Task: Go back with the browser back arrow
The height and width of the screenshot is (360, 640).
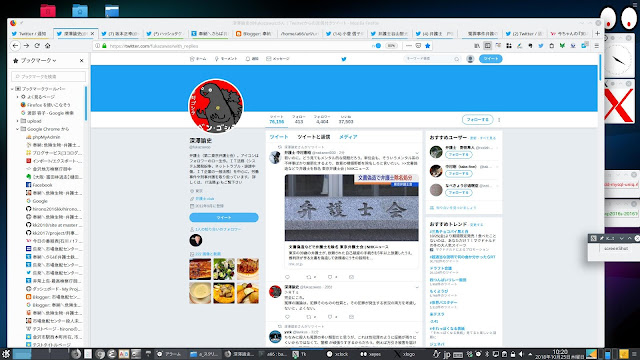Action: pos(16,46)
